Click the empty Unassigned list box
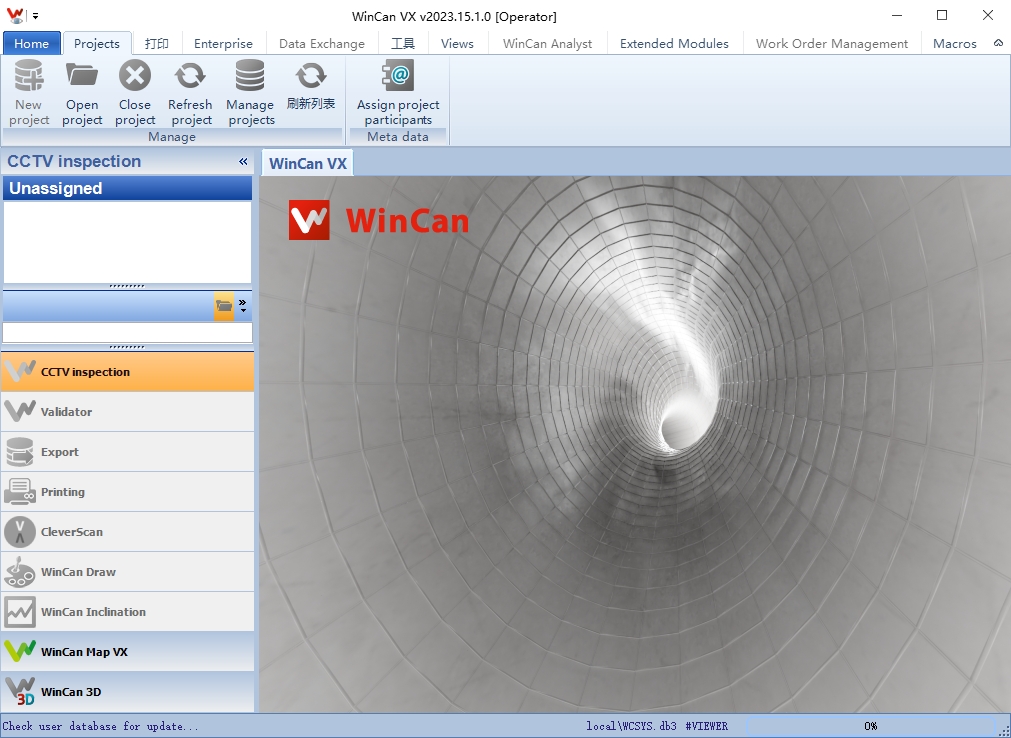Viewport: 1011px width, 738px height. click(x=128, y=242)
